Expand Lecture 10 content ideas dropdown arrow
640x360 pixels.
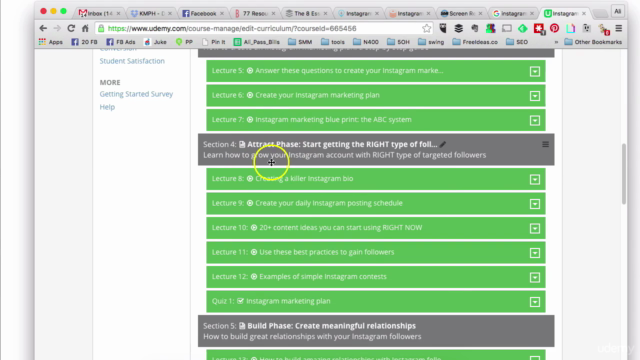click(535, 228)
